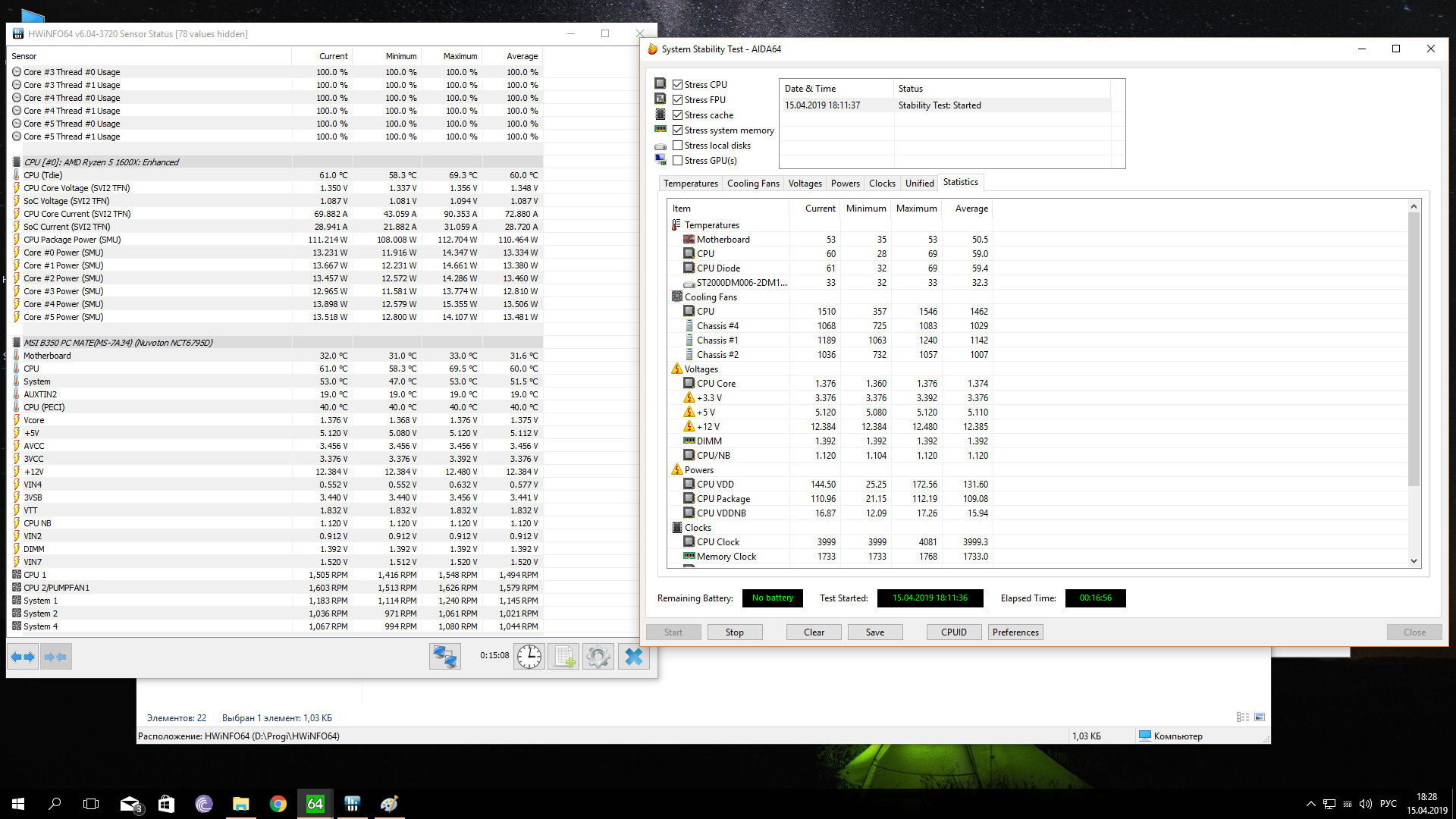1456x819 pixels.
Task: Click HWiNFO blue X close sensors icon
Action: pos(634,657)
